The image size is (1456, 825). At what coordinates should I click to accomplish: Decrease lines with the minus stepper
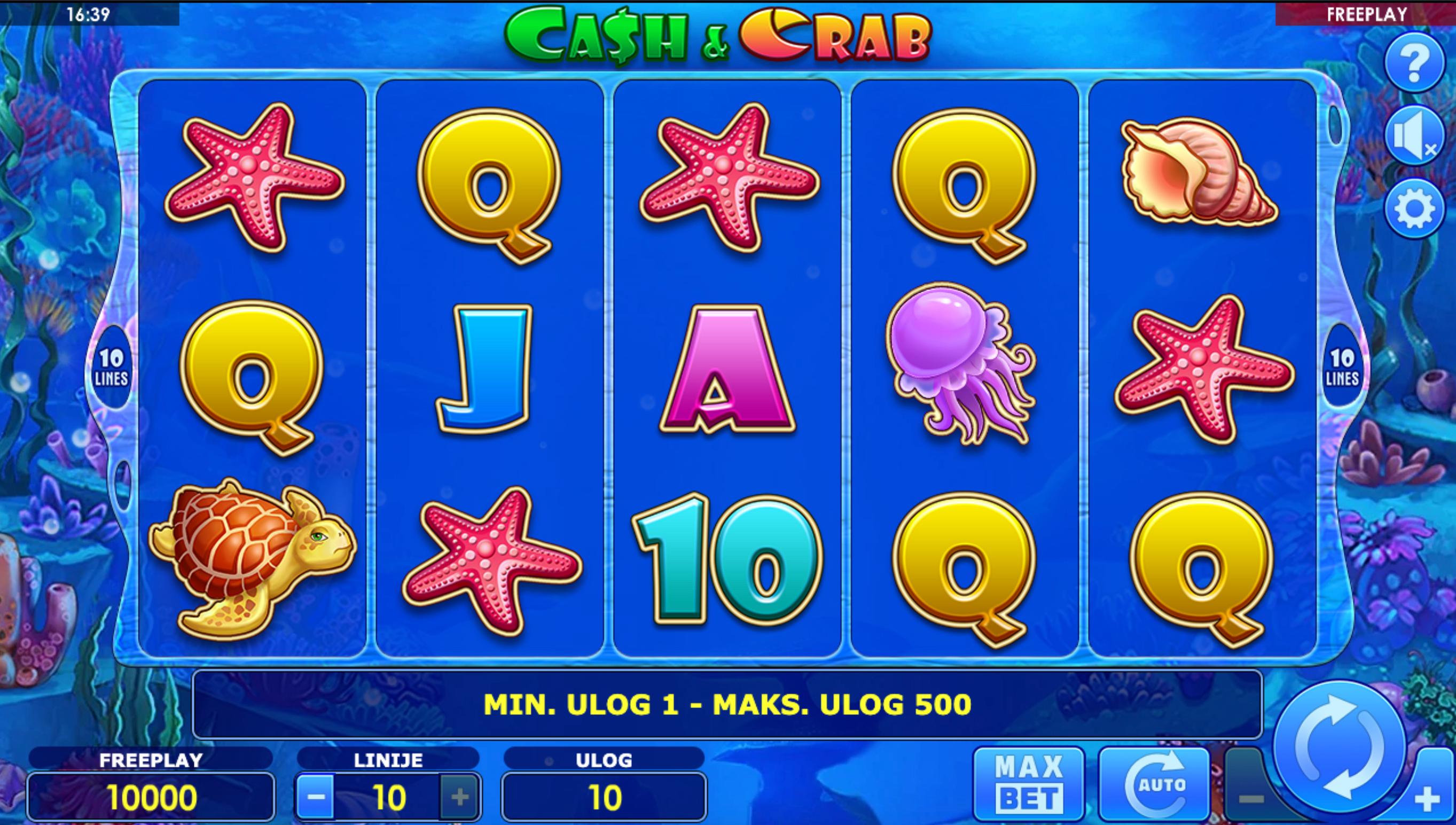(x=316, y=797)
